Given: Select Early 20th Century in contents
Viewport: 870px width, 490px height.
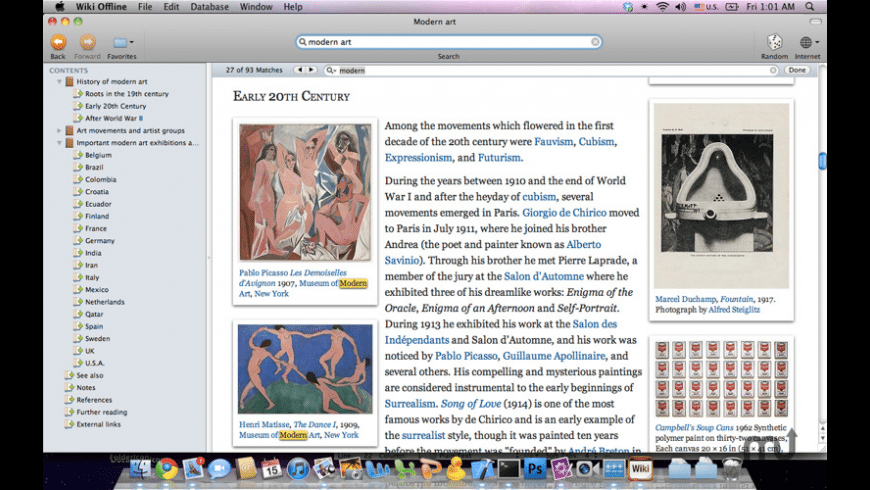Looking at the screenshot, I should (x=115, y=106).
